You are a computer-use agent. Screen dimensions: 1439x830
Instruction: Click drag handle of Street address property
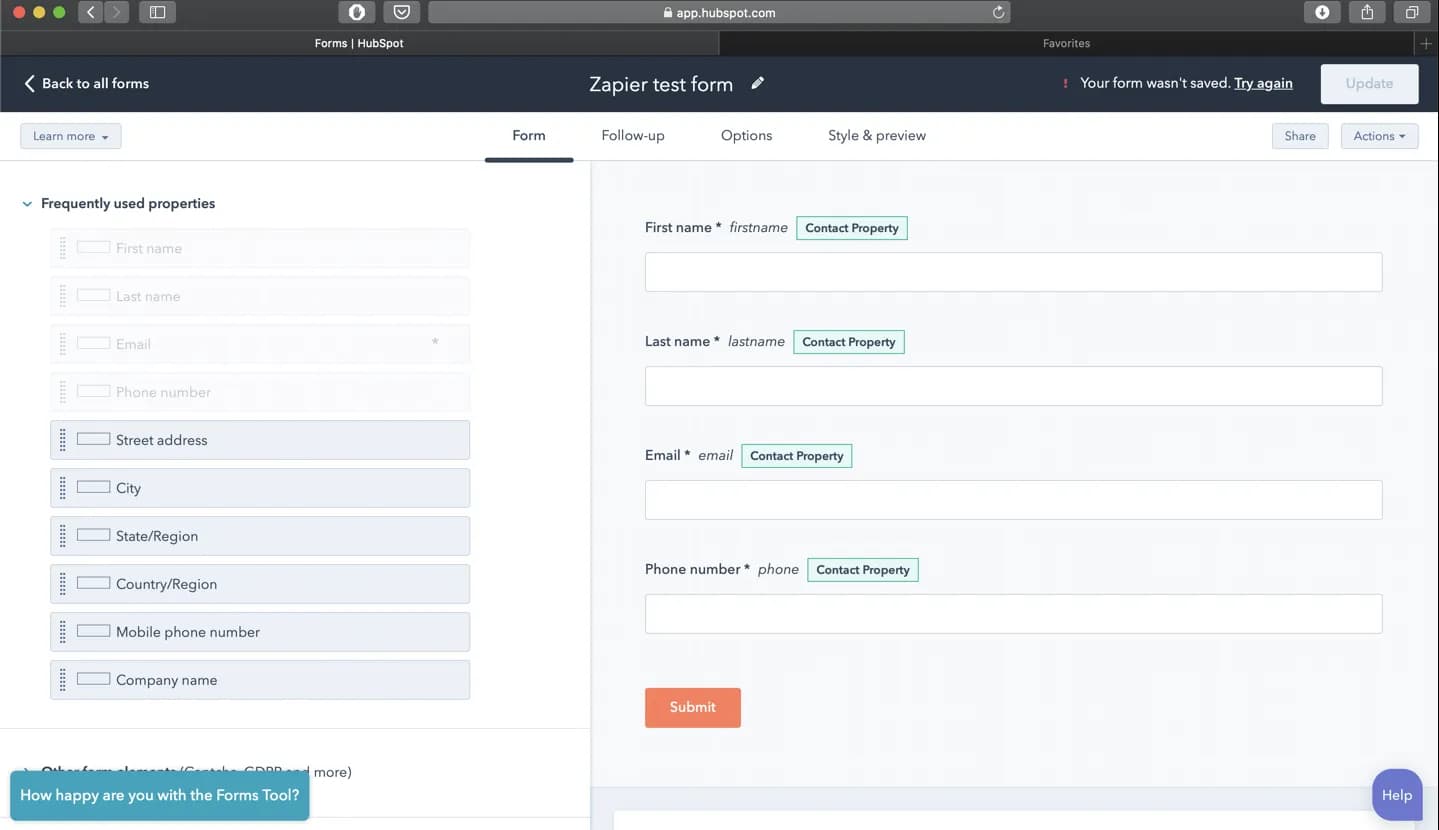click(x=63, y=440)
